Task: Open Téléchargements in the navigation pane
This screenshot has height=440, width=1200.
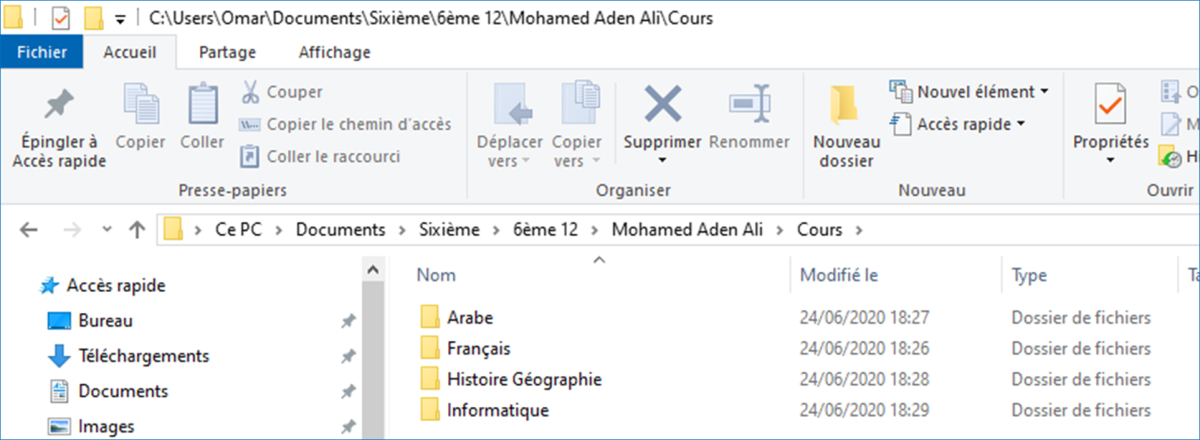Action: (x=144, y=355)
